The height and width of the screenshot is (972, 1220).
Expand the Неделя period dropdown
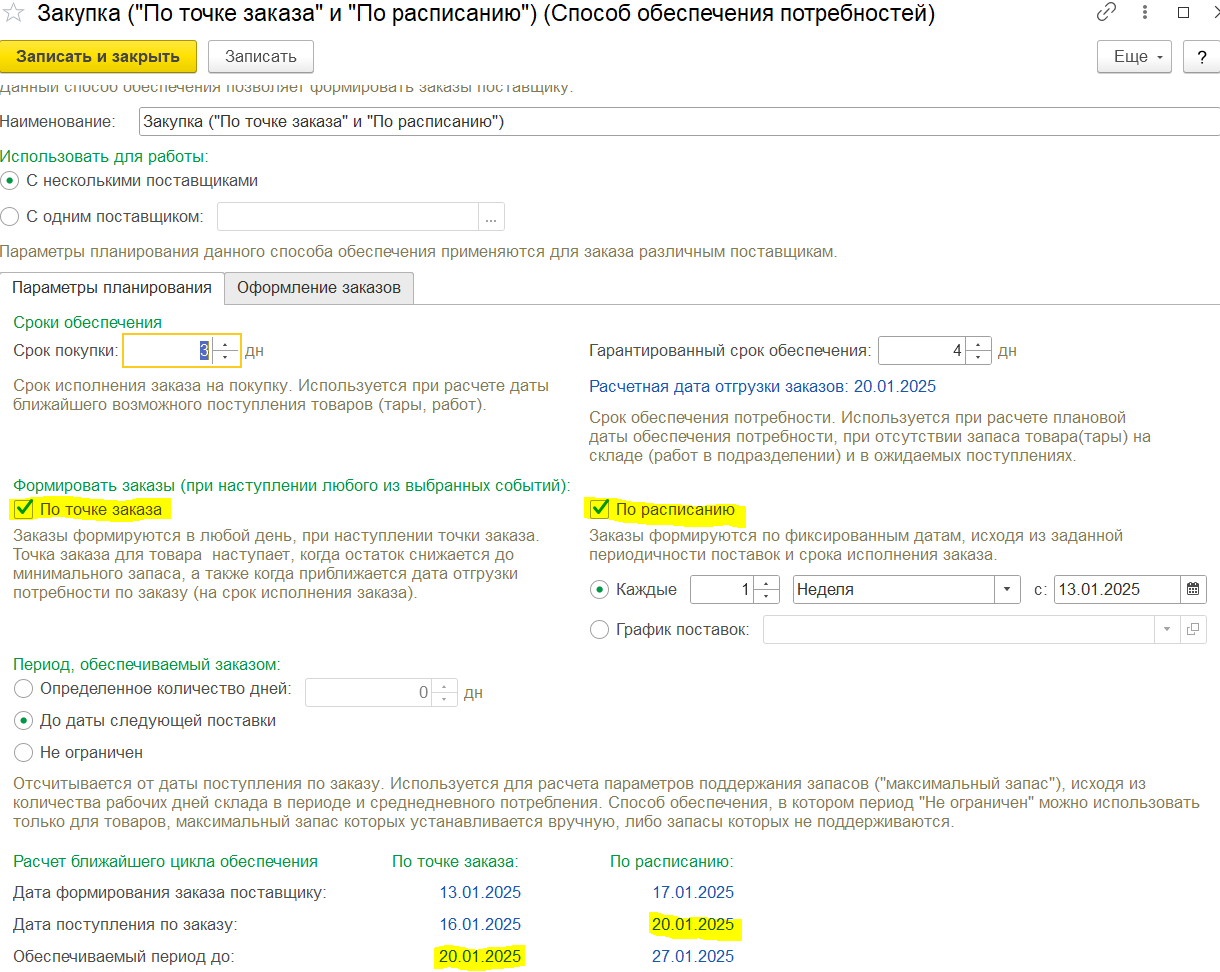(1007, 589)
